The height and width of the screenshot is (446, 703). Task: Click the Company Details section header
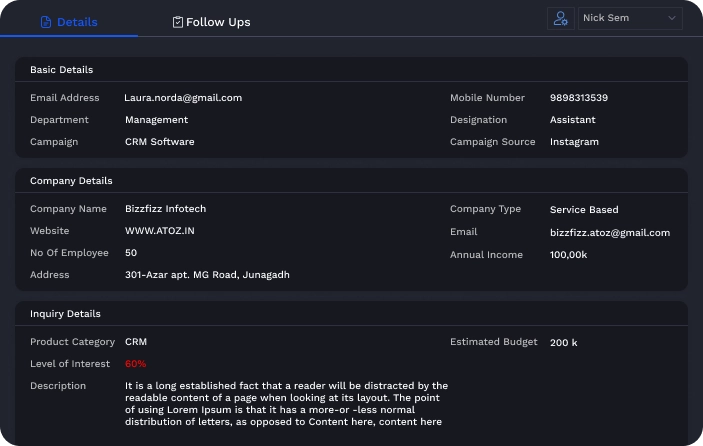click(x=71, y=181)
